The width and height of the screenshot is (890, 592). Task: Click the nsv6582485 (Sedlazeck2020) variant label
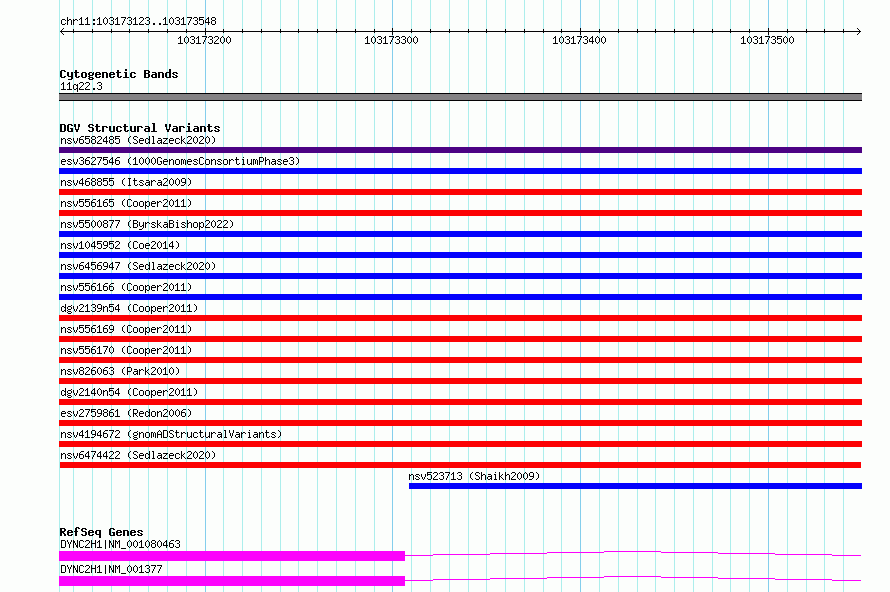(138, 140)
